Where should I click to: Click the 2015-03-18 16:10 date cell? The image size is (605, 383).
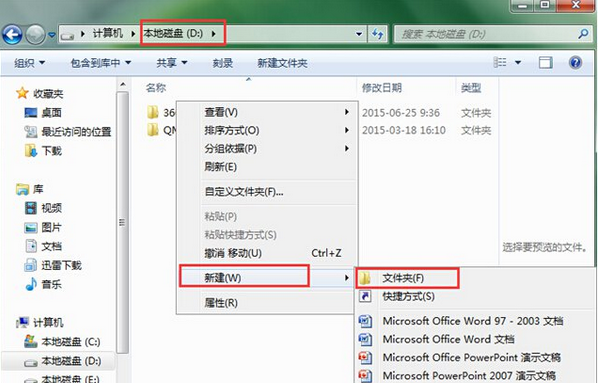(x=404, y=130)
